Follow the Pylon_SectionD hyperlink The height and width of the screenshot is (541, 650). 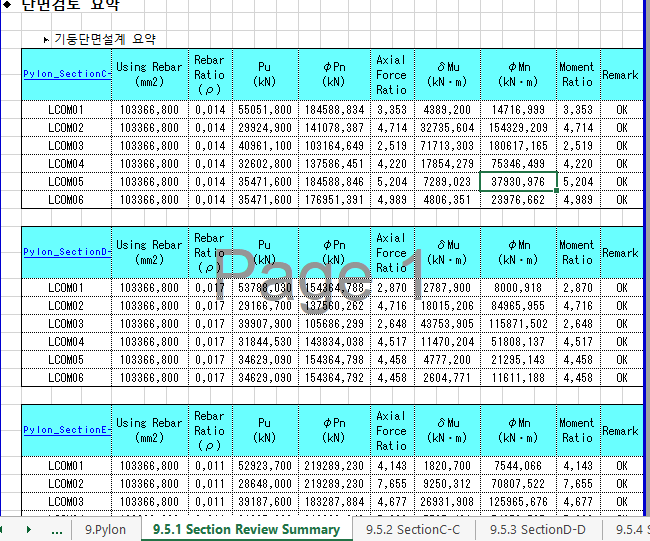pyautogui.click(x=66, y=252)
